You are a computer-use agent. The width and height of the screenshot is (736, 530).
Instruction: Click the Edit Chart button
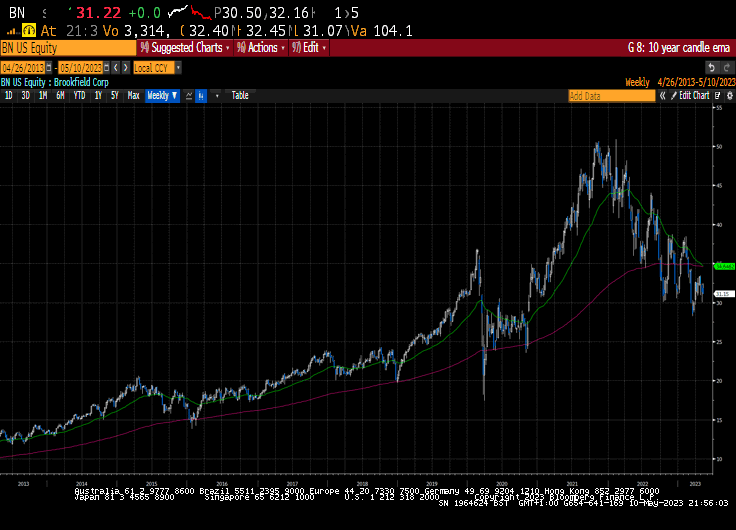point(690,96)
